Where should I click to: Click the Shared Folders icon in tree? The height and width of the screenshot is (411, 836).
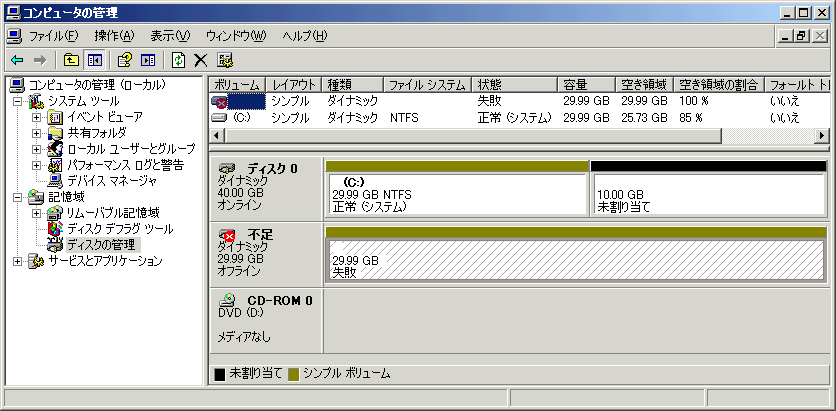coord(55,133)
